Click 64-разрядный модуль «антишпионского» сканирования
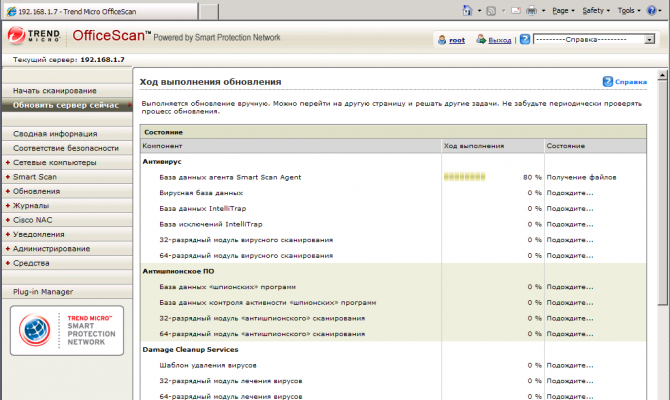Image resolution: width=670 pixels, height=400 pixels. pyautogui.click(x=262, y=334)
